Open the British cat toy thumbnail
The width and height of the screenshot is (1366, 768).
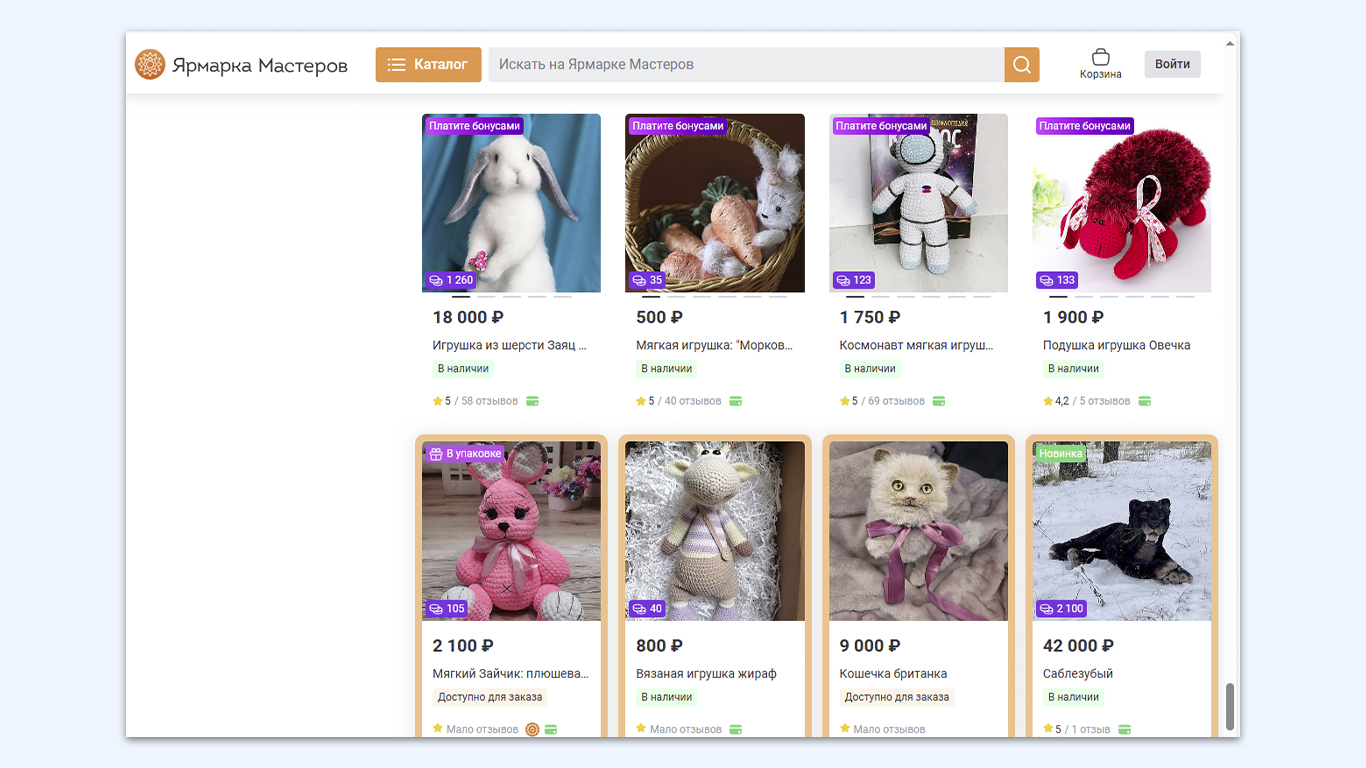(918, 531)
